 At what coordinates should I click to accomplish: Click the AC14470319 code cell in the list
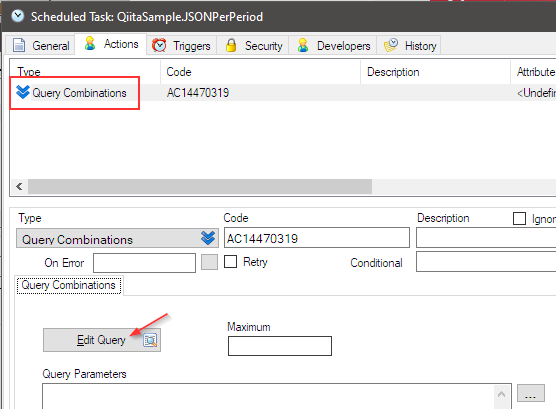click(198, 93)
